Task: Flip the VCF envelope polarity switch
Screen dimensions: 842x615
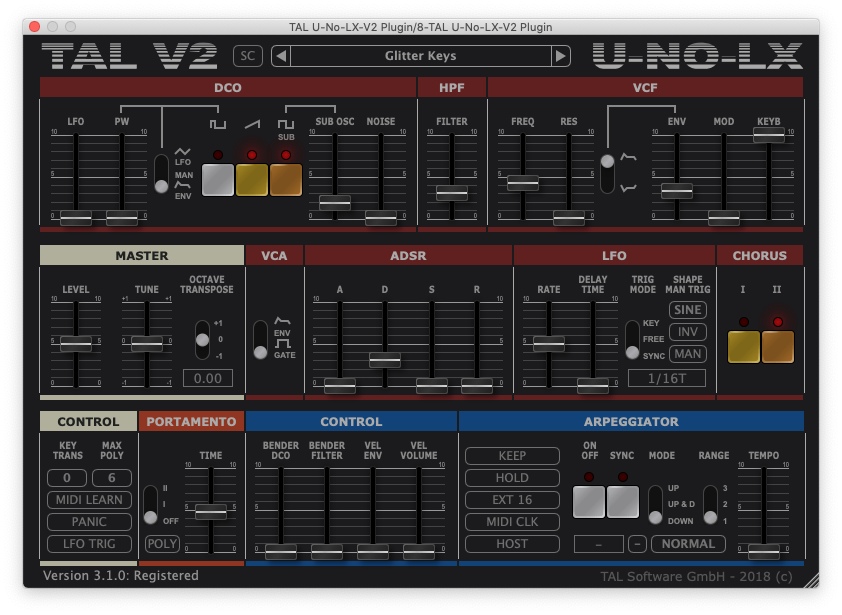Action: point(607,173)
